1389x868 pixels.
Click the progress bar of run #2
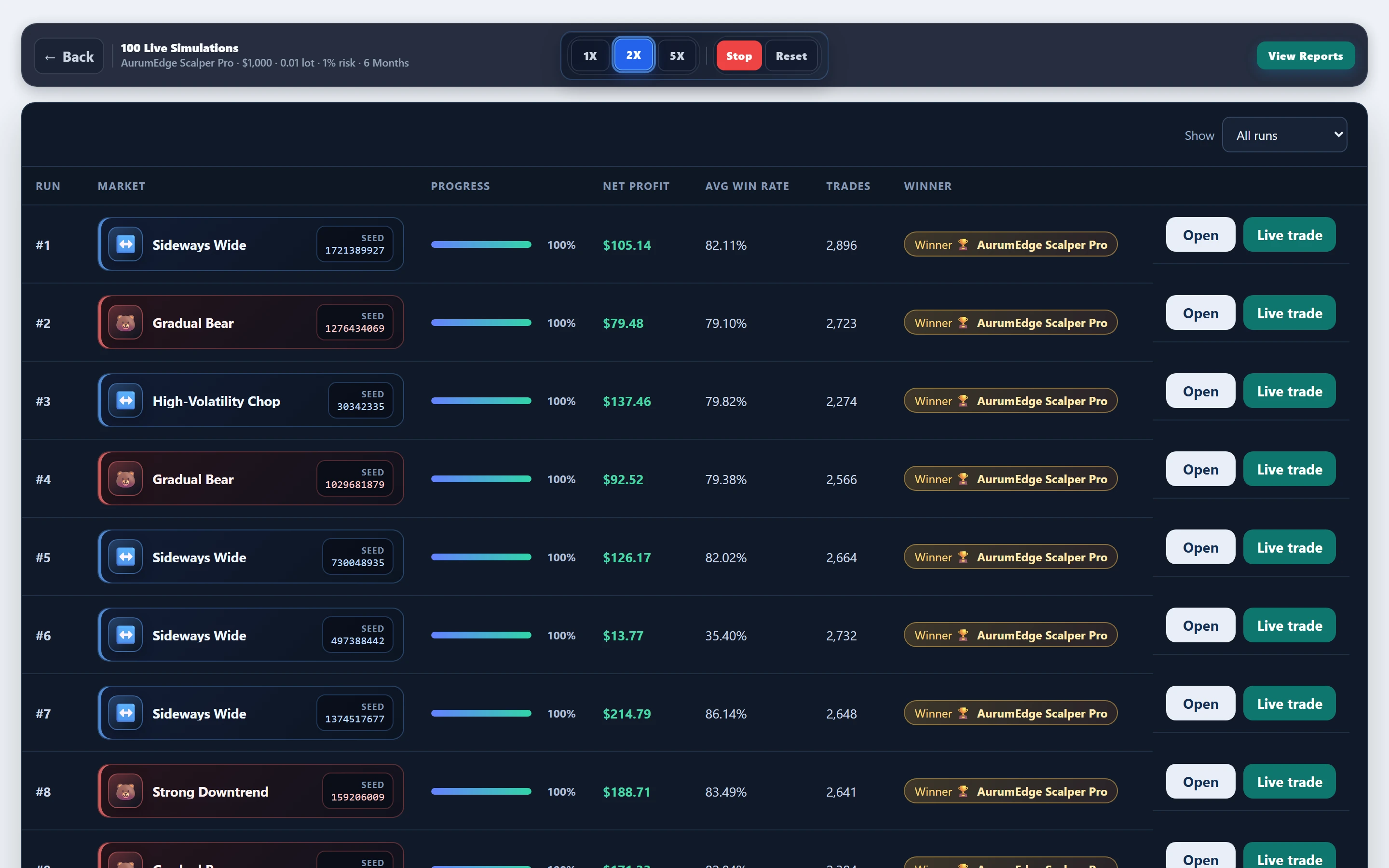pyautogui.click(x=481, y=323)
